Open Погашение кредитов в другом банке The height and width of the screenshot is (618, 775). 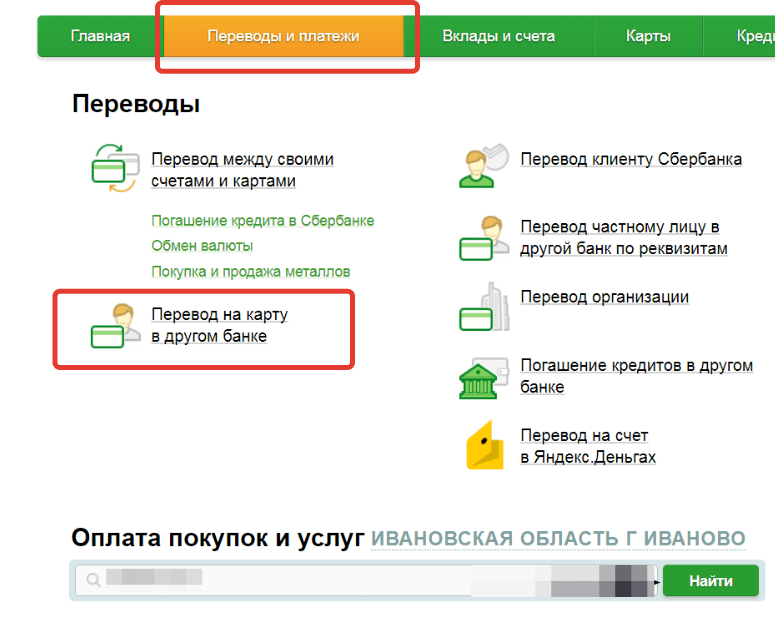tap(637, 376)
